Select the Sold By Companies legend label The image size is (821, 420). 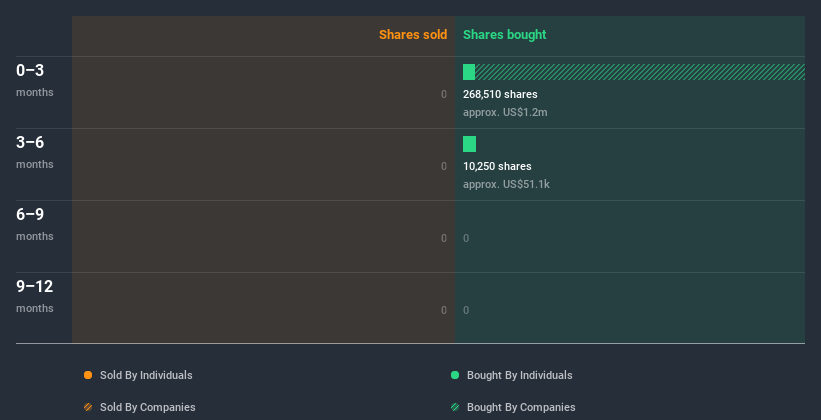point(148,407)
